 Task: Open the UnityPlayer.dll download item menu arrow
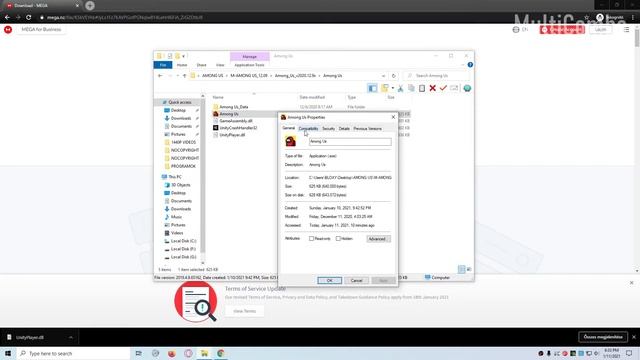[71, 338]
